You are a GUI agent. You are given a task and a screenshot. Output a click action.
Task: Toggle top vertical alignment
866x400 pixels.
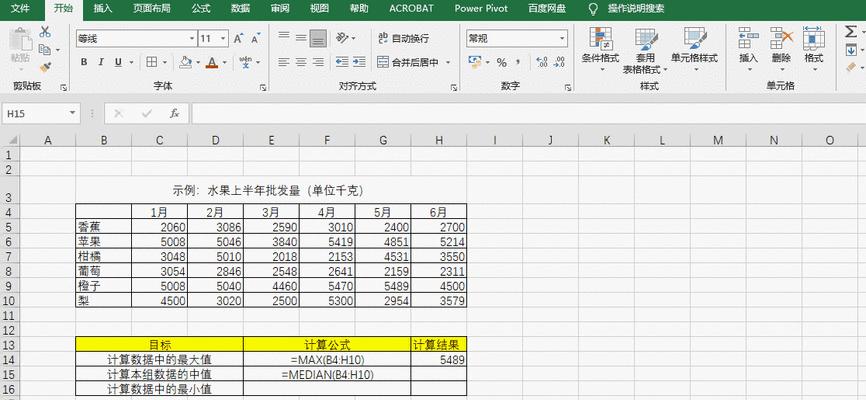(284, 38)
